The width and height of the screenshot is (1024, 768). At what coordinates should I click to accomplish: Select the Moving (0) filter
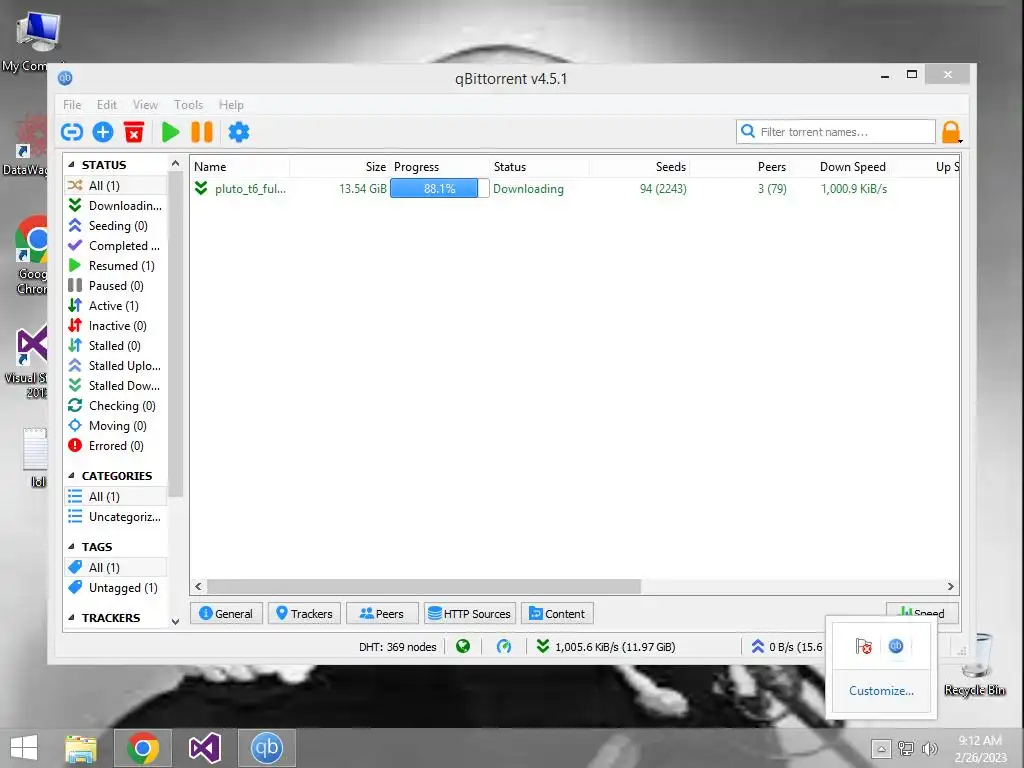pos(116,426)
